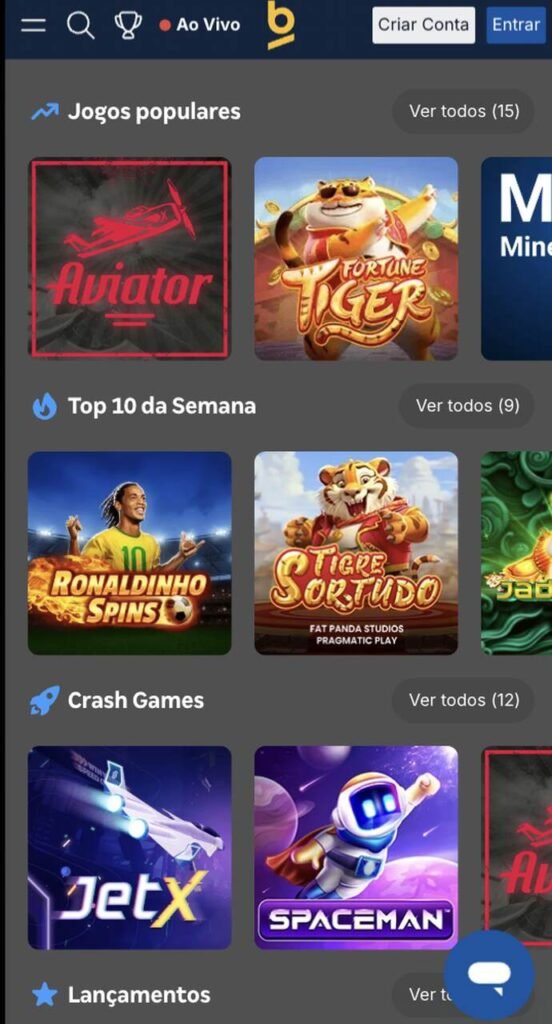The height and width of the screenshot is (1024, 552).
Task: Open the Ronaldinho Spins game
Action: point(129,553)
